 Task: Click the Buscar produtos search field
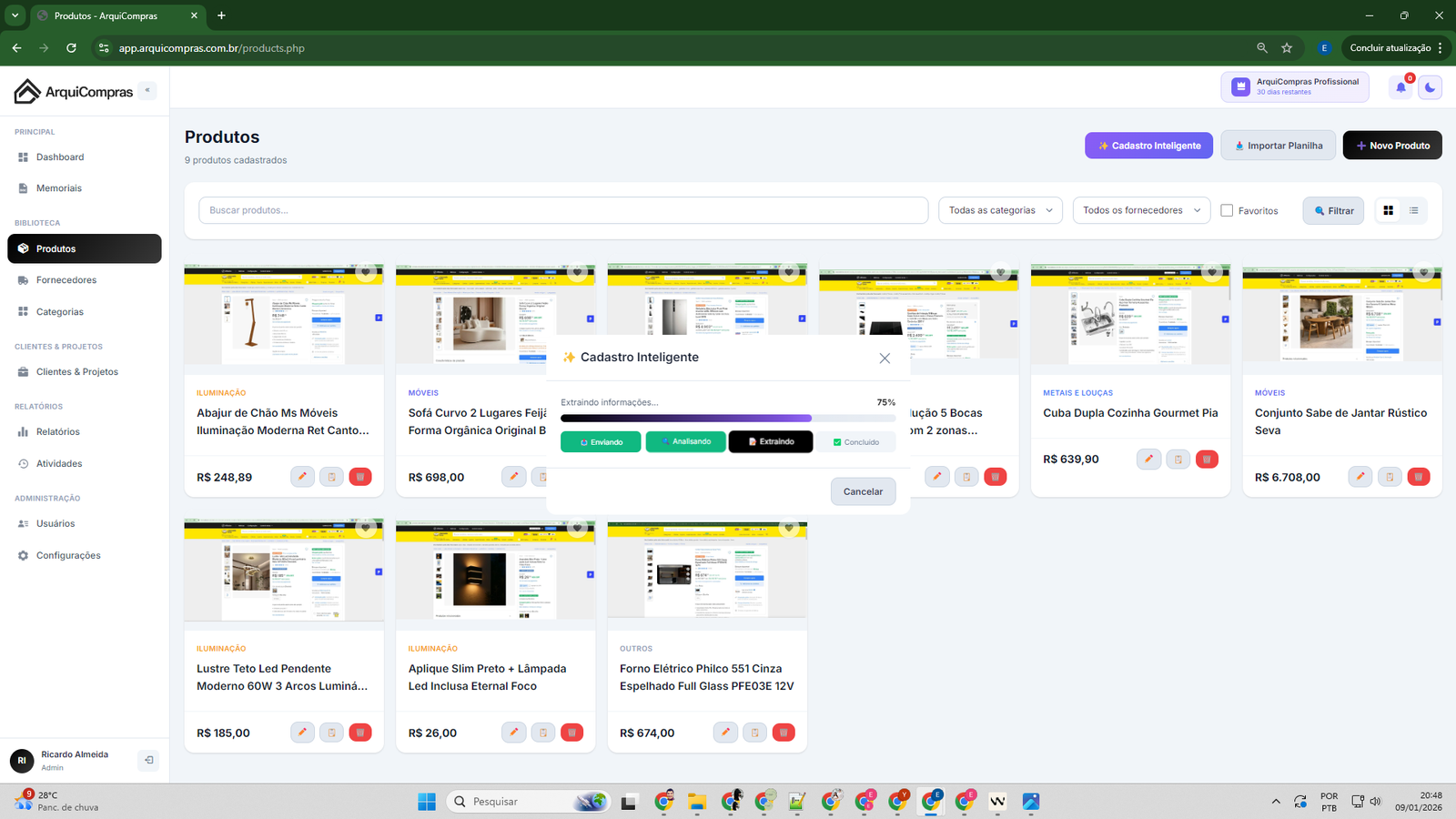coord(562,210)
